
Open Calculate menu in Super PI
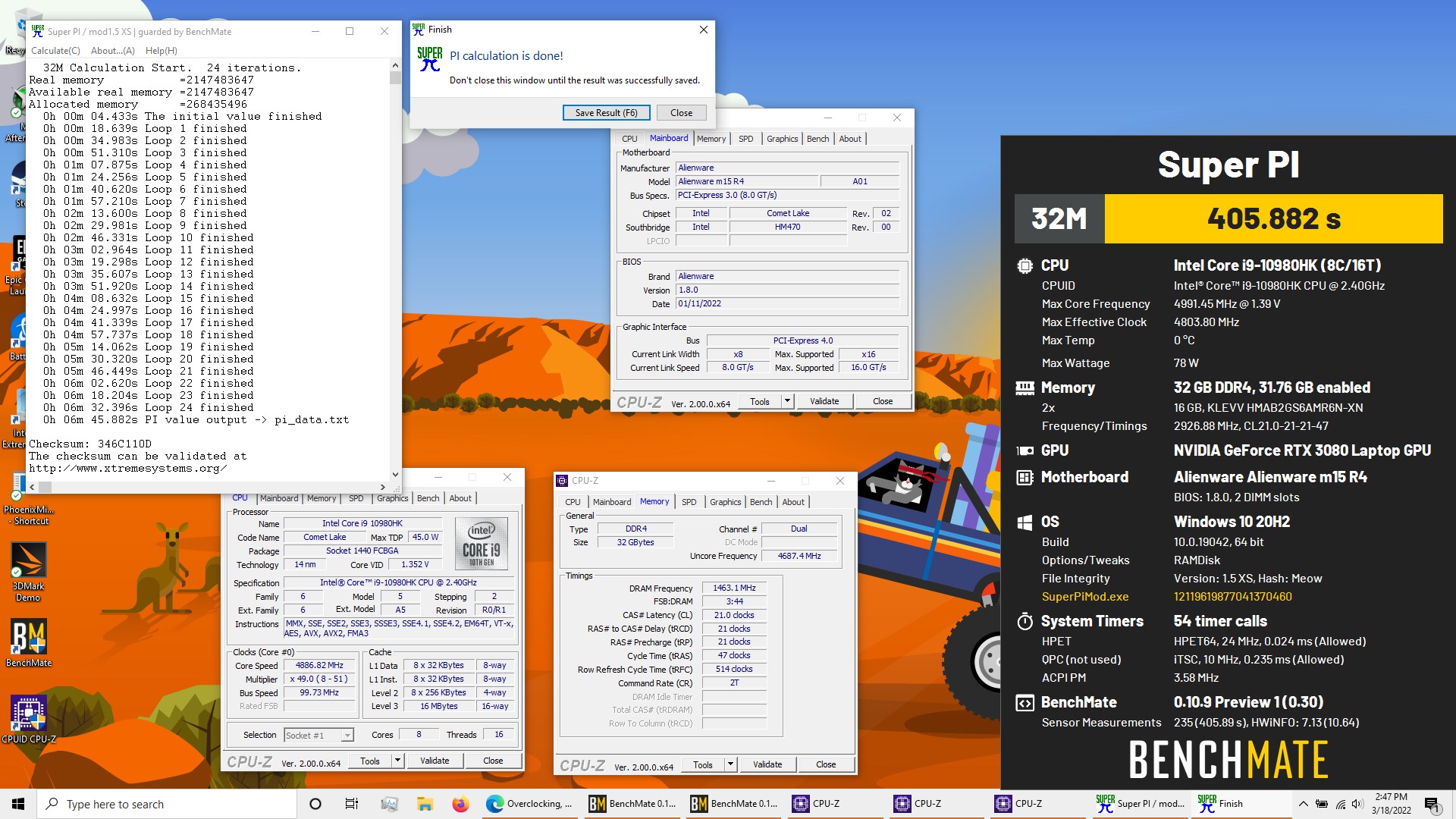(55, 51)
